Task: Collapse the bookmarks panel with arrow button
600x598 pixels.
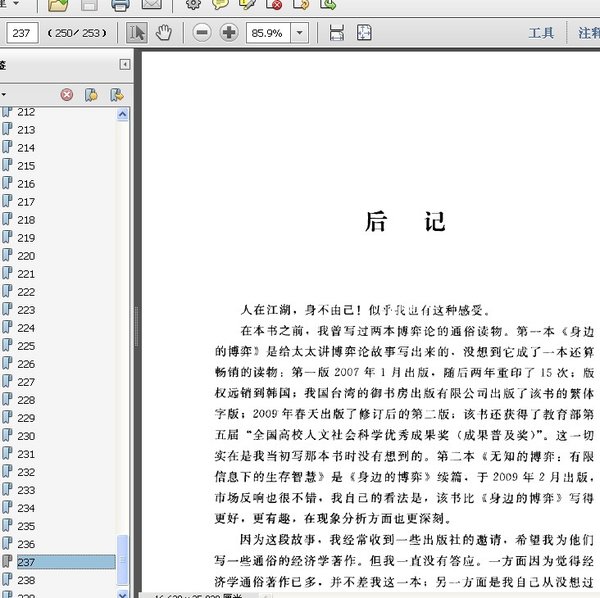Action: pos(124,65)
